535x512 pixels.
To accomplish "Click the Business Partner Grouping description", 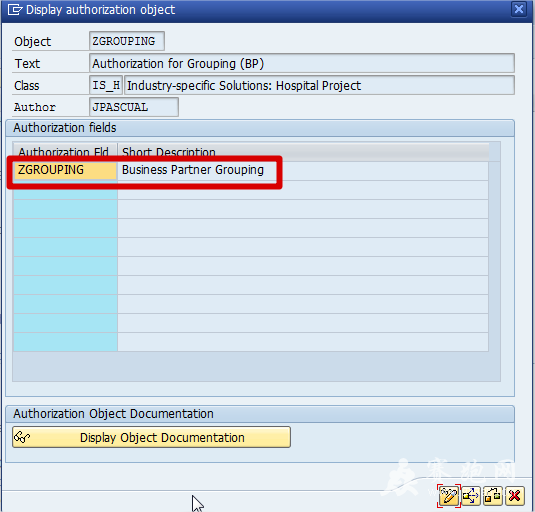I will 193,170.
